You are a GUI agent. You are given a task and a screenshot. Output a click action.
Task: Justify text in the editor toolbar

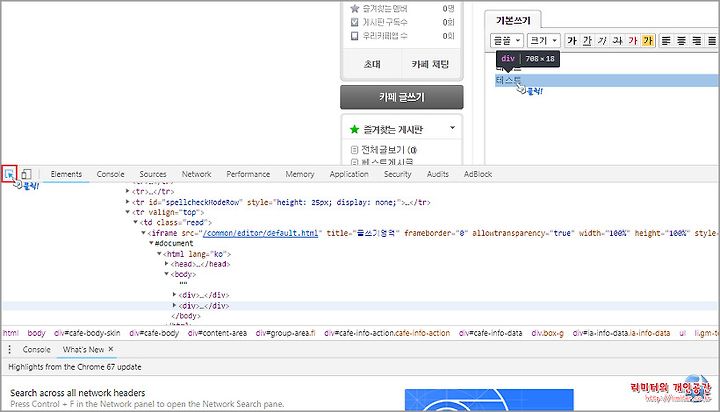click(712, 40)
